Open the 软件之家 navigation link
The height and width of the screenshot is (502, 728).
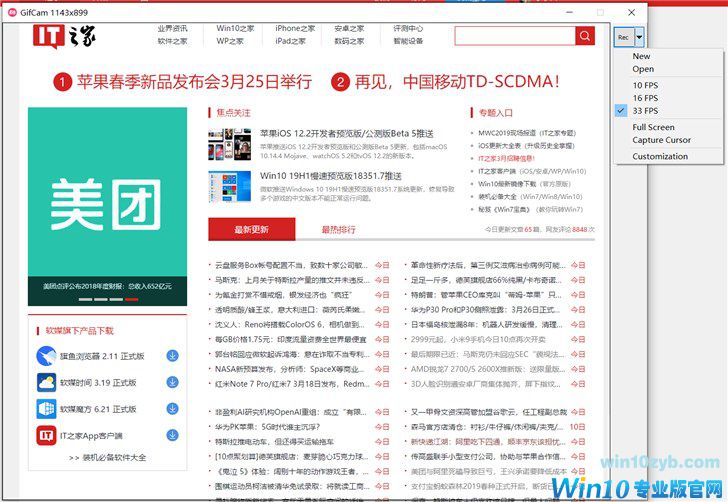click(x=172, y=41)
